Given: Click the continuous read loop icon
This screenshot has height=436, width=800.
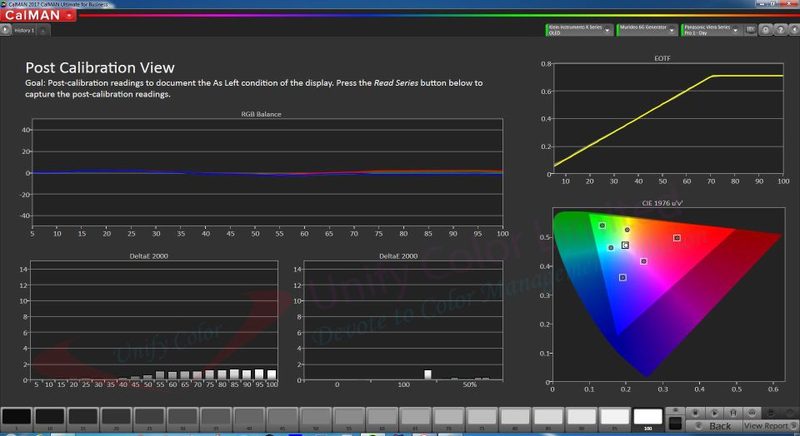Looking at the screenshot, I should coord(752,413).
